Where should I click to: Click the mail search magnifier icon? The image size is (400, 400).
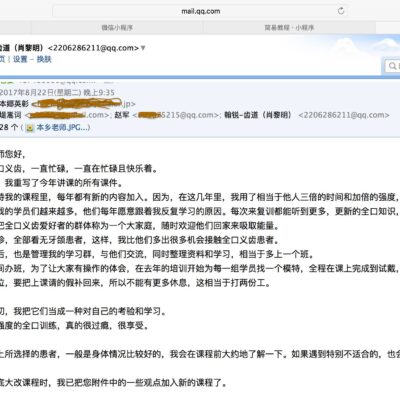pyautogui.click(x=392, y=66)
